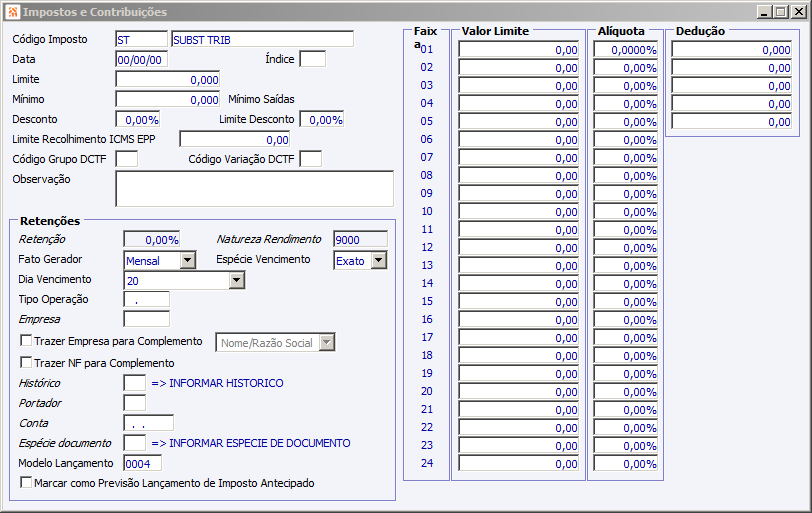
Task: Click the Faixa number 10 label
Action: pyautogui.click(x=427, y=211)
